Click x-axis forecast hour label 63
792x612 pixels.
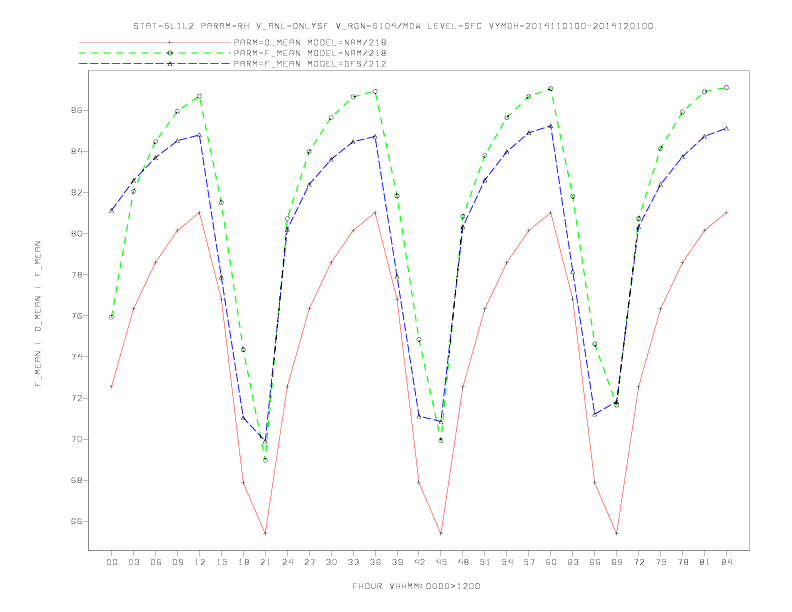click(573, 562)
